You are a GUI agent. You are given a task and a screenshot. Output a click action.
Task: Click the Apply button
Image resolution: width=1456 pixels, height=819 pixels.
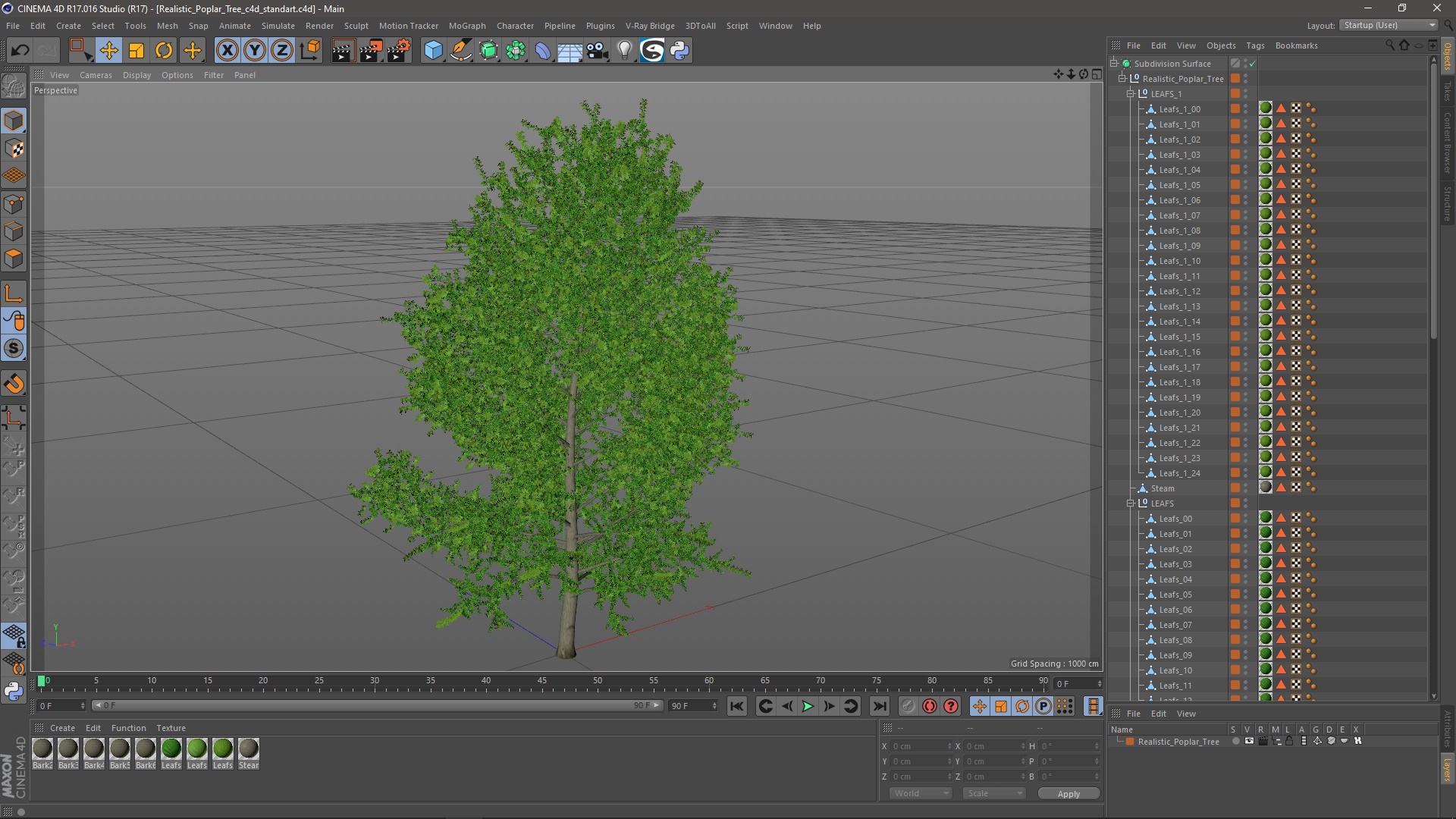1068,794
